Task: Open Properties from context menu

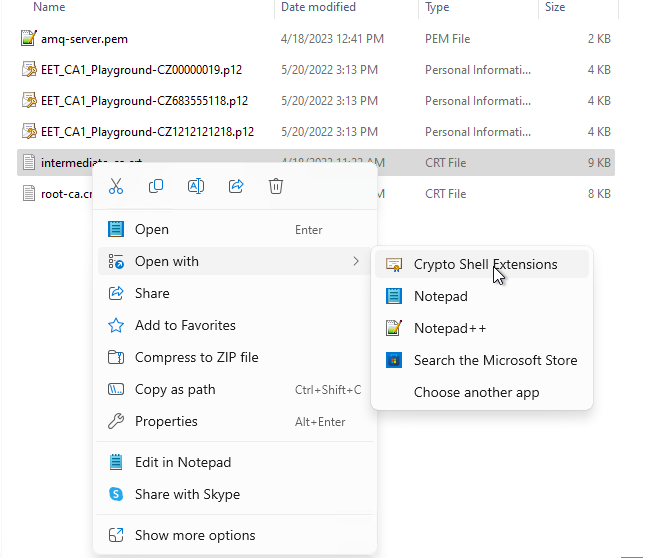Action: [x=166, y=421]
